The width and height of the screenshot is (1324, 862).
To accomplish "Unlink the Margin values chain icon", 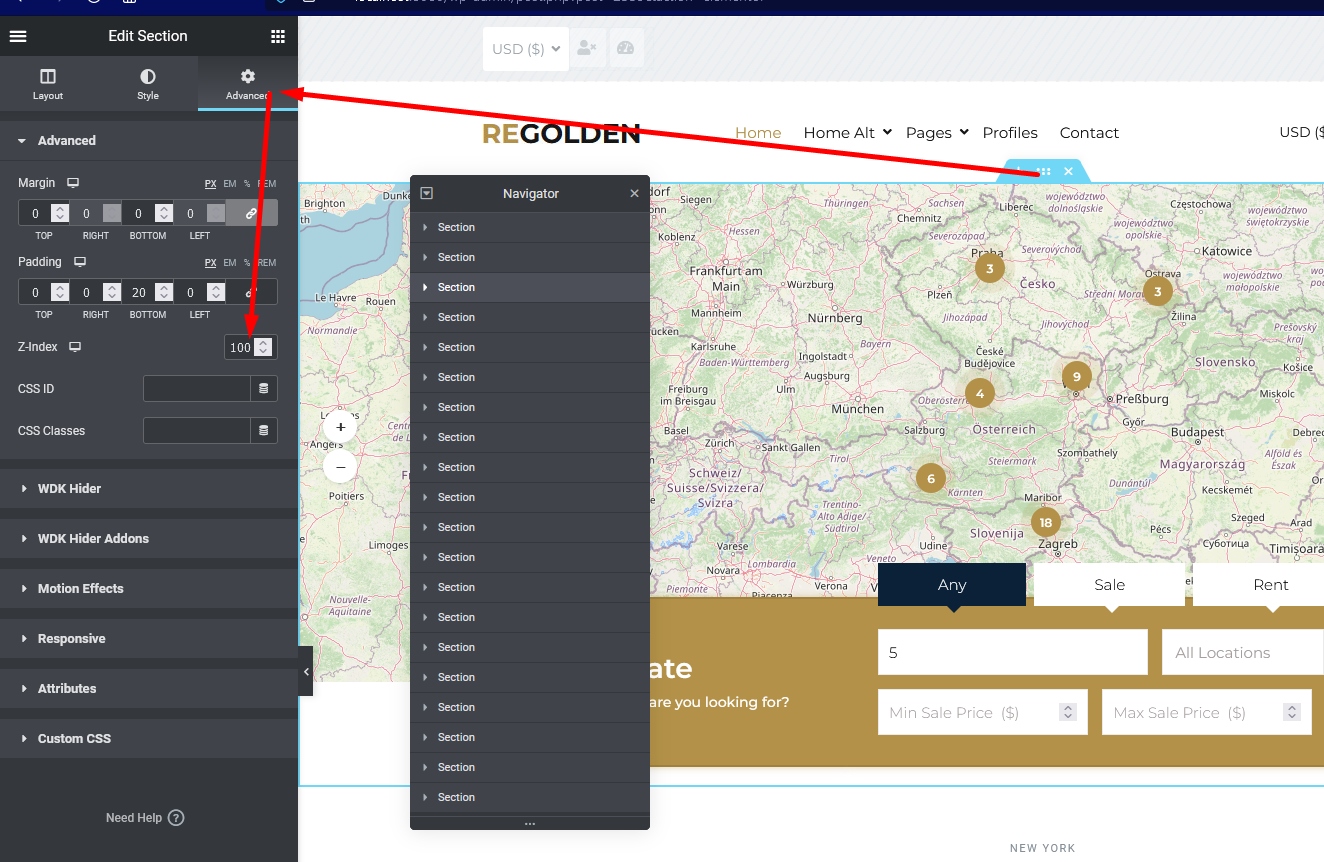I will coord(252,213).
